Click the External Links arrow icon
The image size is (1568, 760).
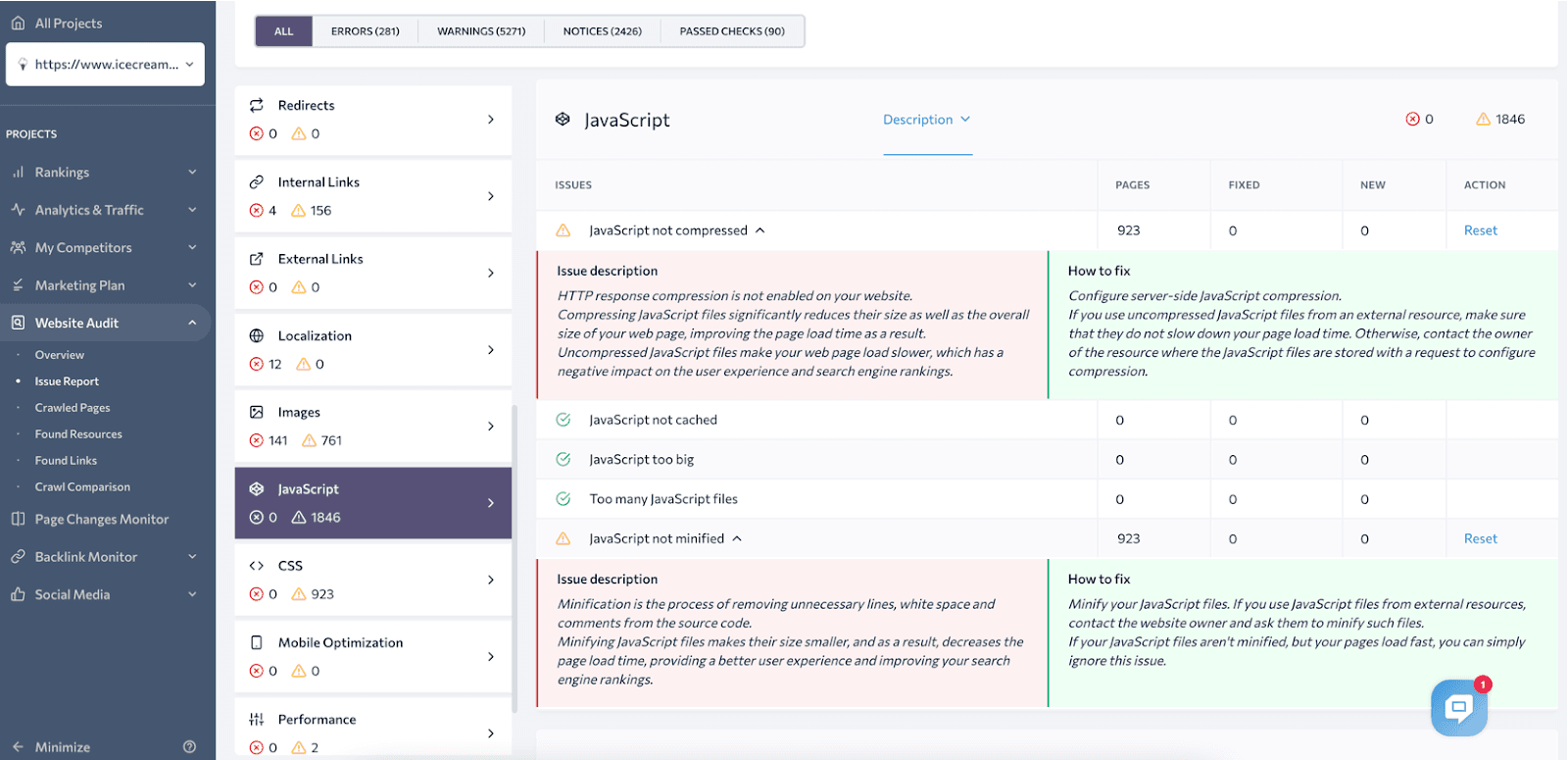click(x=257, y=259)
